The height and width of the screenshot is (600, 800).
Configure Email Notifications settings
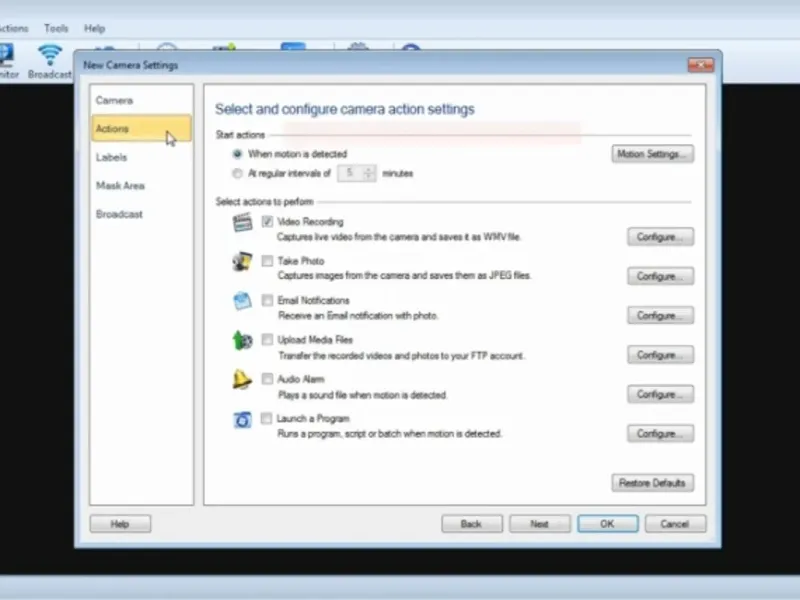coord(660,315)
